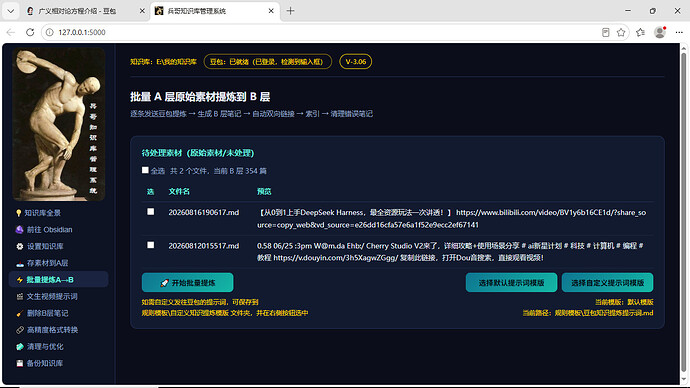
Task: Click the 文件名 column header
Action: (179, 191)
